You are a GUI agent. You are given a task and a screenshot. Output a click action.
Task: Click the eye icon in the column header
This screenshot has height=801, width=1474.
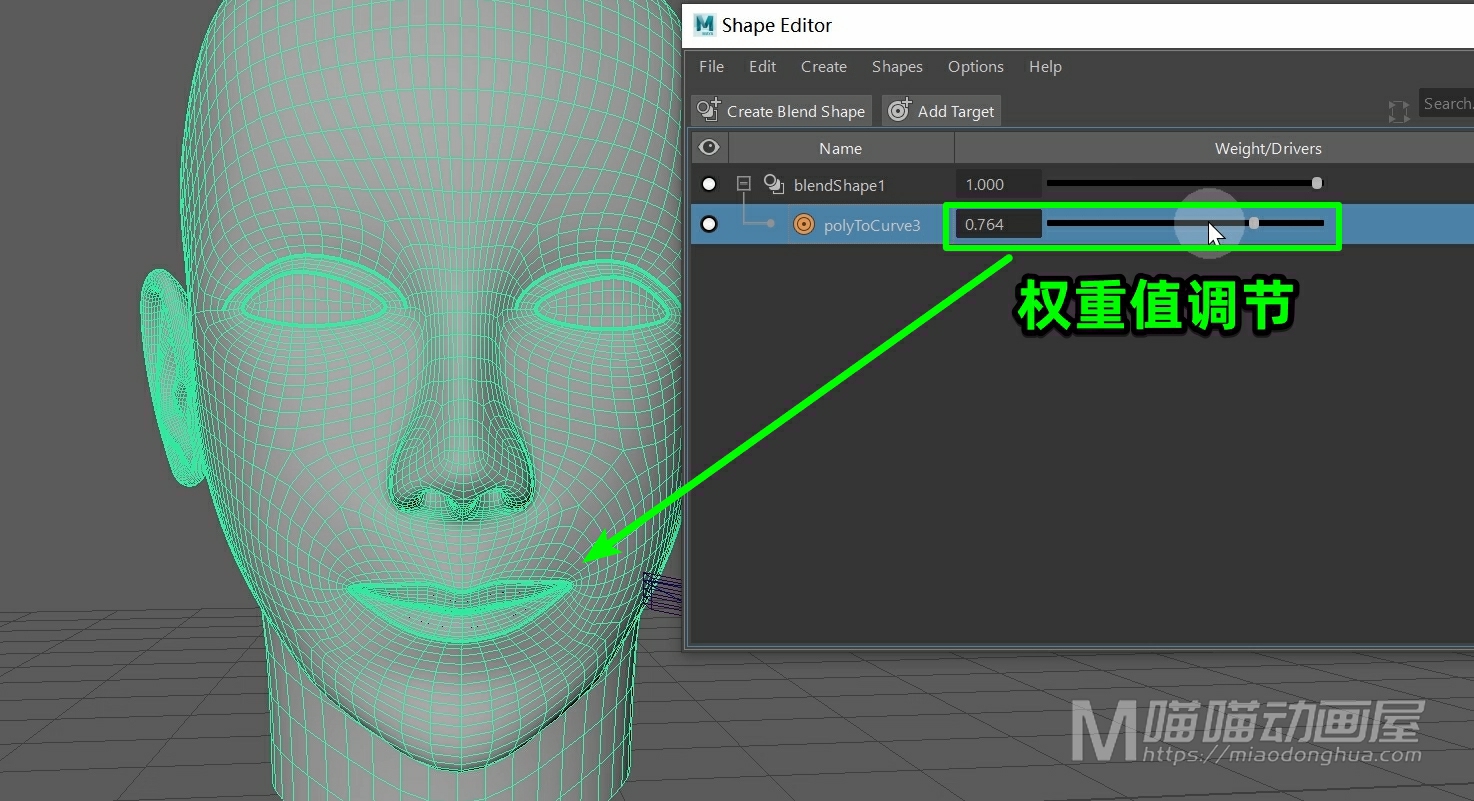[709, 148]
